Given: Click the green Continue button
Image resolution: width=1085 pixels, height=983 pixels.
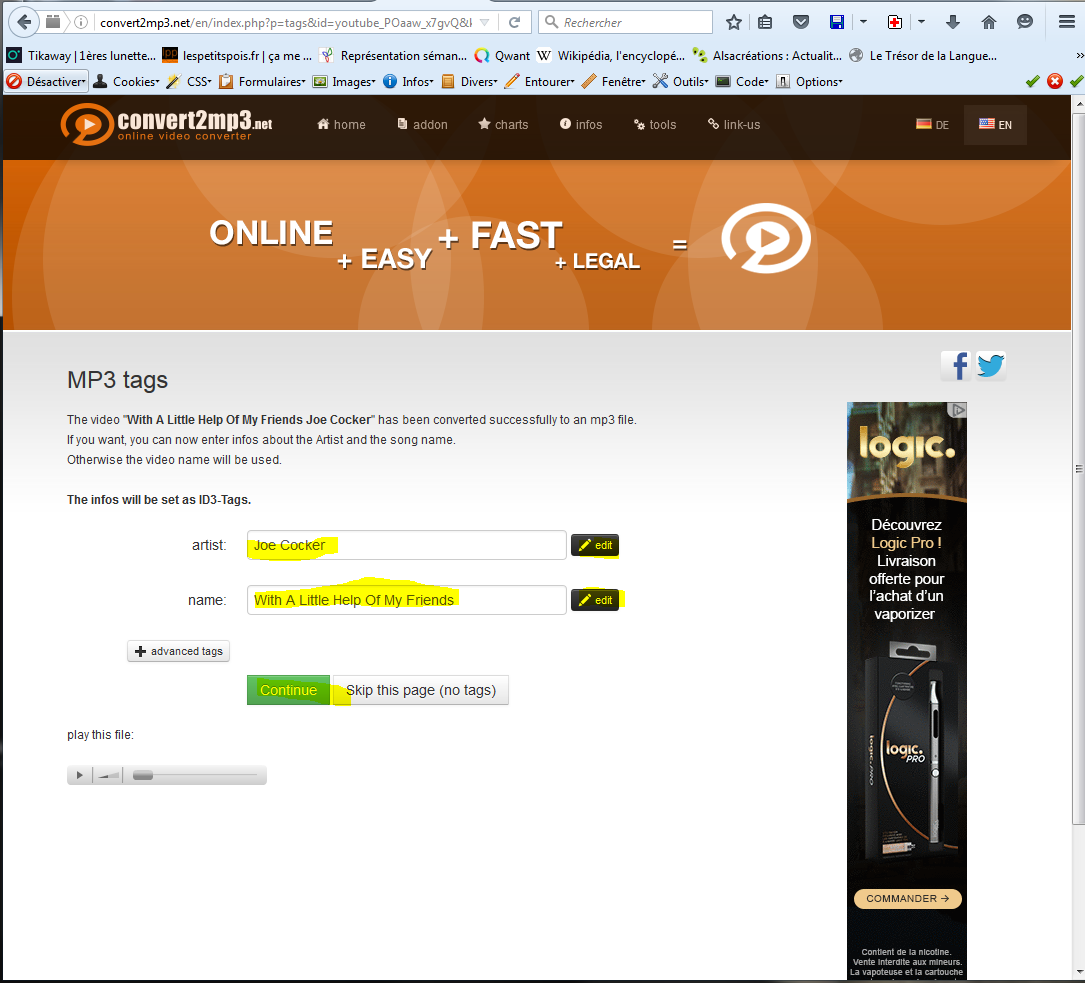Looking at the screenshot, I should tap(289, 690).
